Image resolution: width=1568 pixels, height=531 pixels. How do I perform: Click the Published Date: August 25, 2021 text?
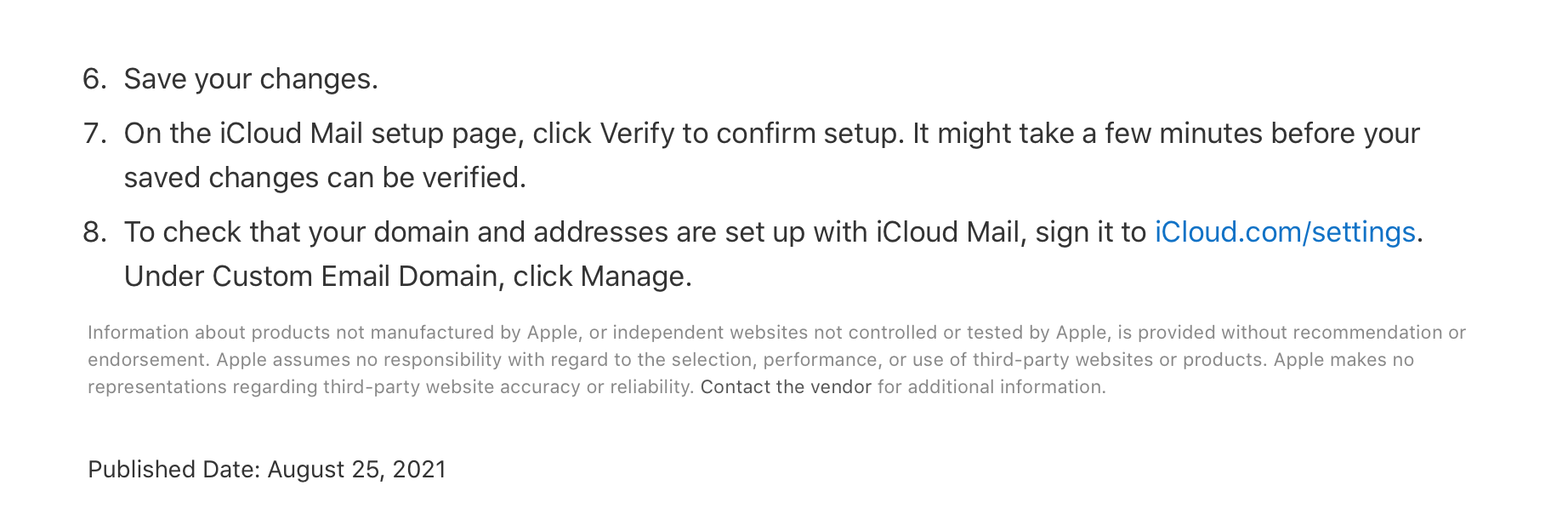pos(267,470)
